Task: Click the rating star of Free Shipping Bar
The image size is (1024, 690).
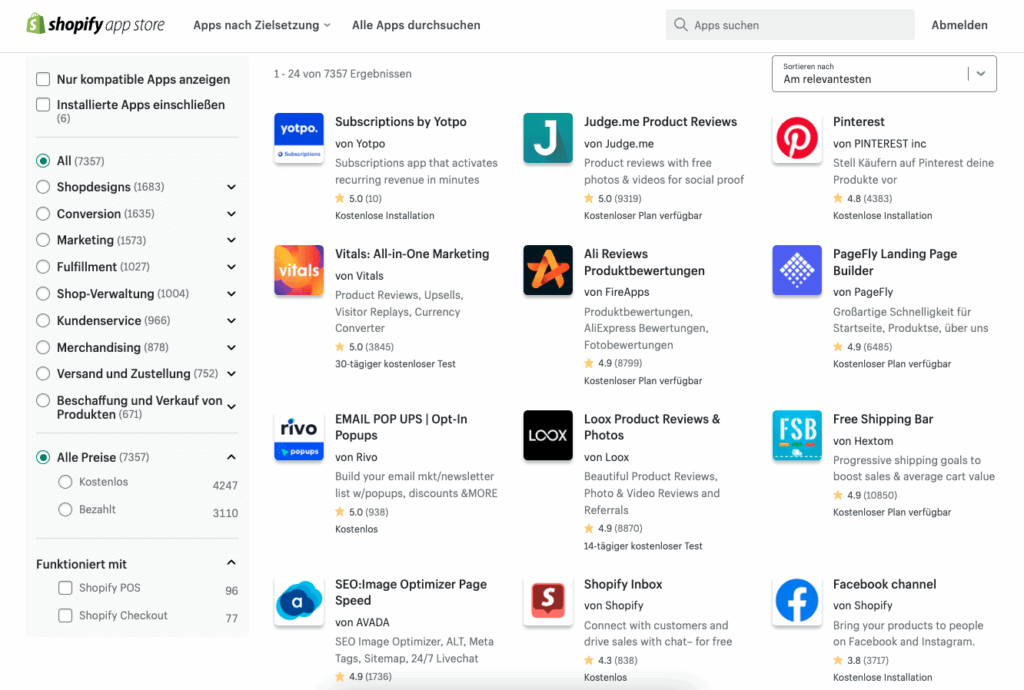Action: pos(838,495)
